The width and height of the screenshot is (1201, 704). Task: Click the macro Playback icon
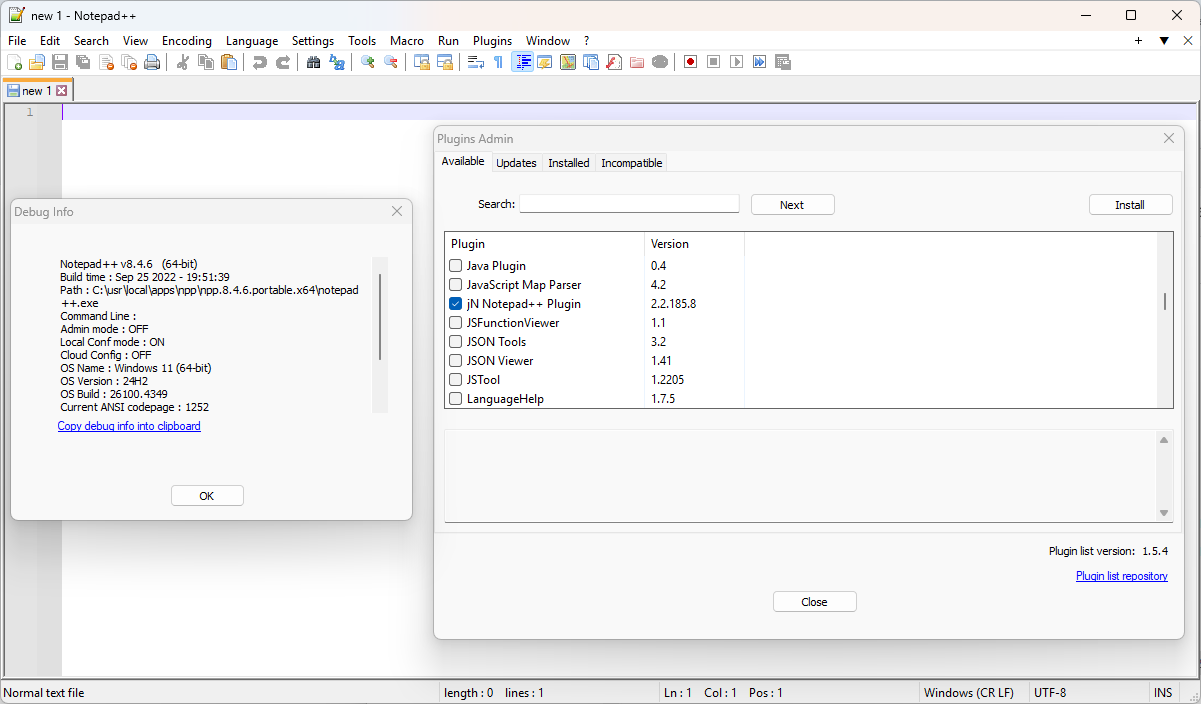(x=737, y=62)
